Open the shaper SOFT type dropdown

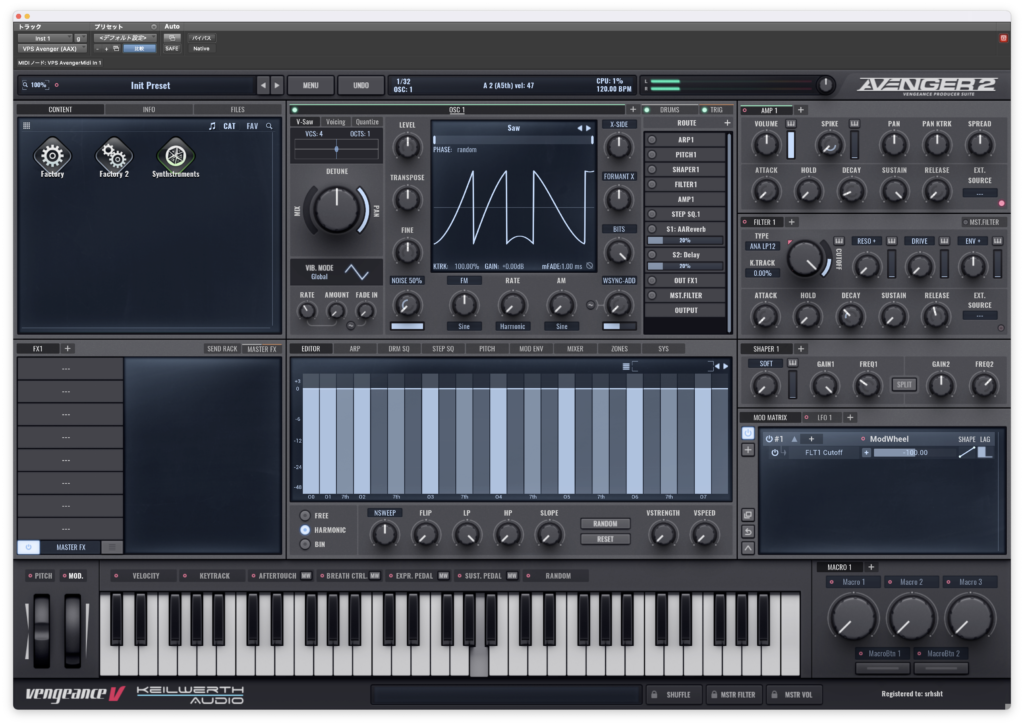766,364
